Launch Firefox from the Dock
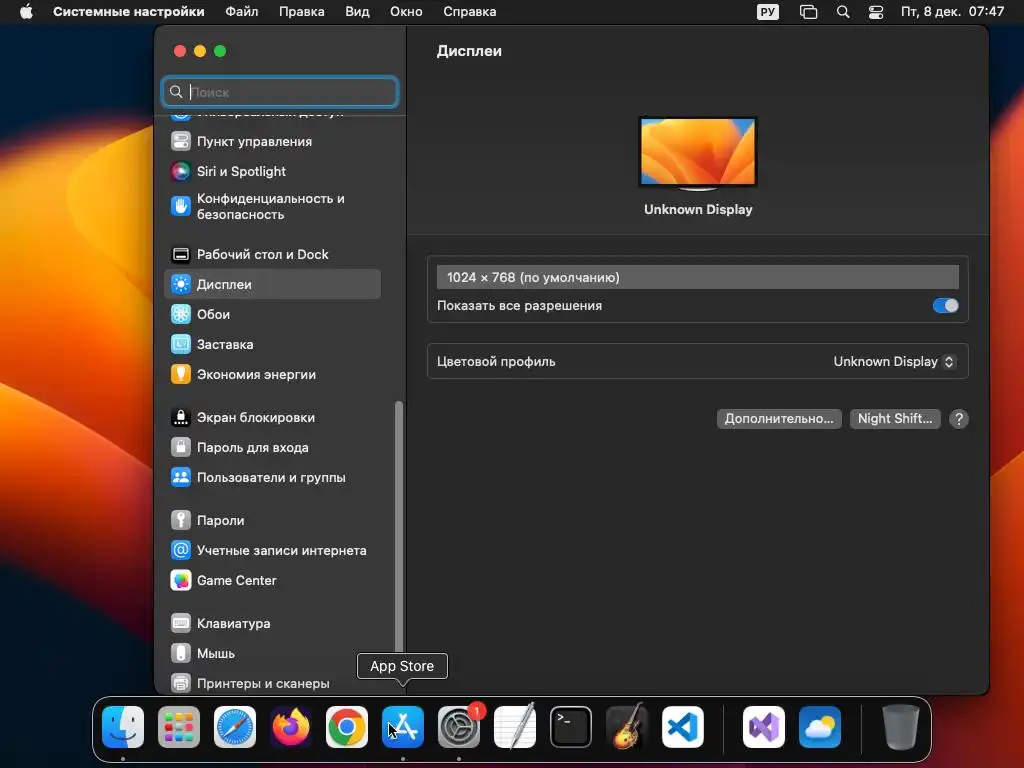 click(x=291, y=727)
